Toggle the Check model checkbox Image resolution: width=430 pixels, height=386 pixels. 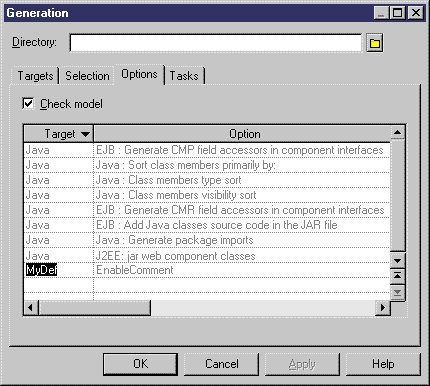[x=28, y=104]
